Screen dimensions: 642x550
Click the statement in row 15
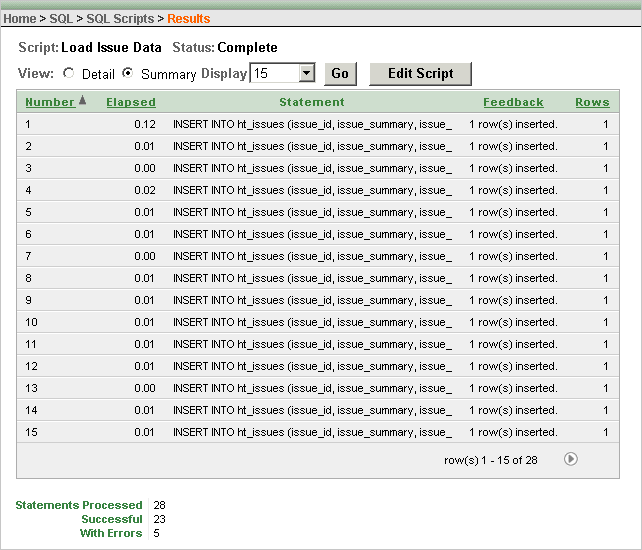[312, 433]
